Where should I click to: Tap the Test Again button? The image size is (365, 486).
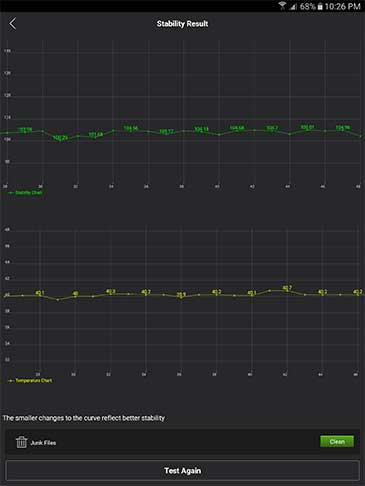point(182,471)
